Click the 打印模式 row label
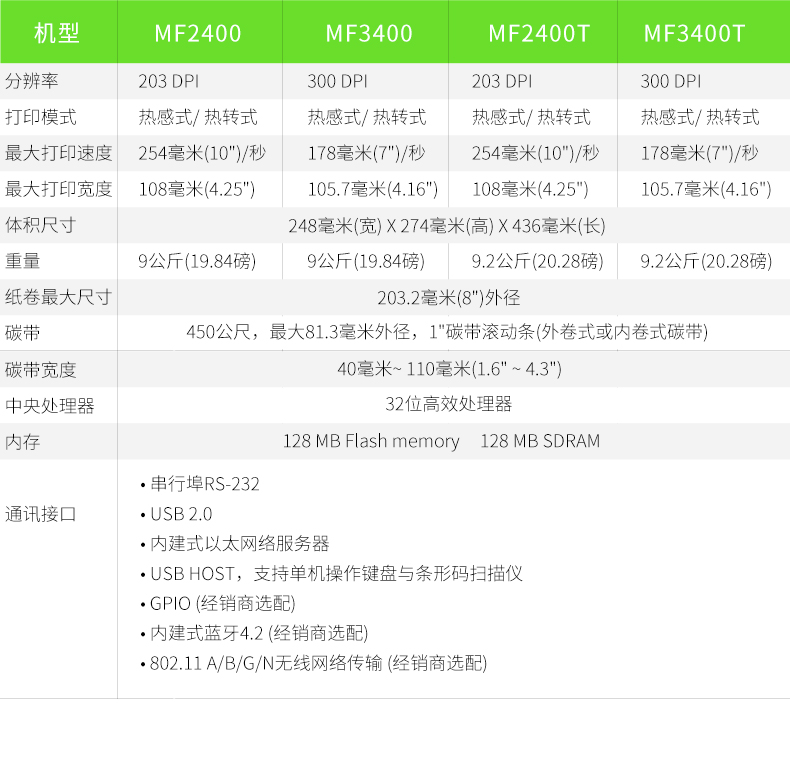 coord(41,117)
